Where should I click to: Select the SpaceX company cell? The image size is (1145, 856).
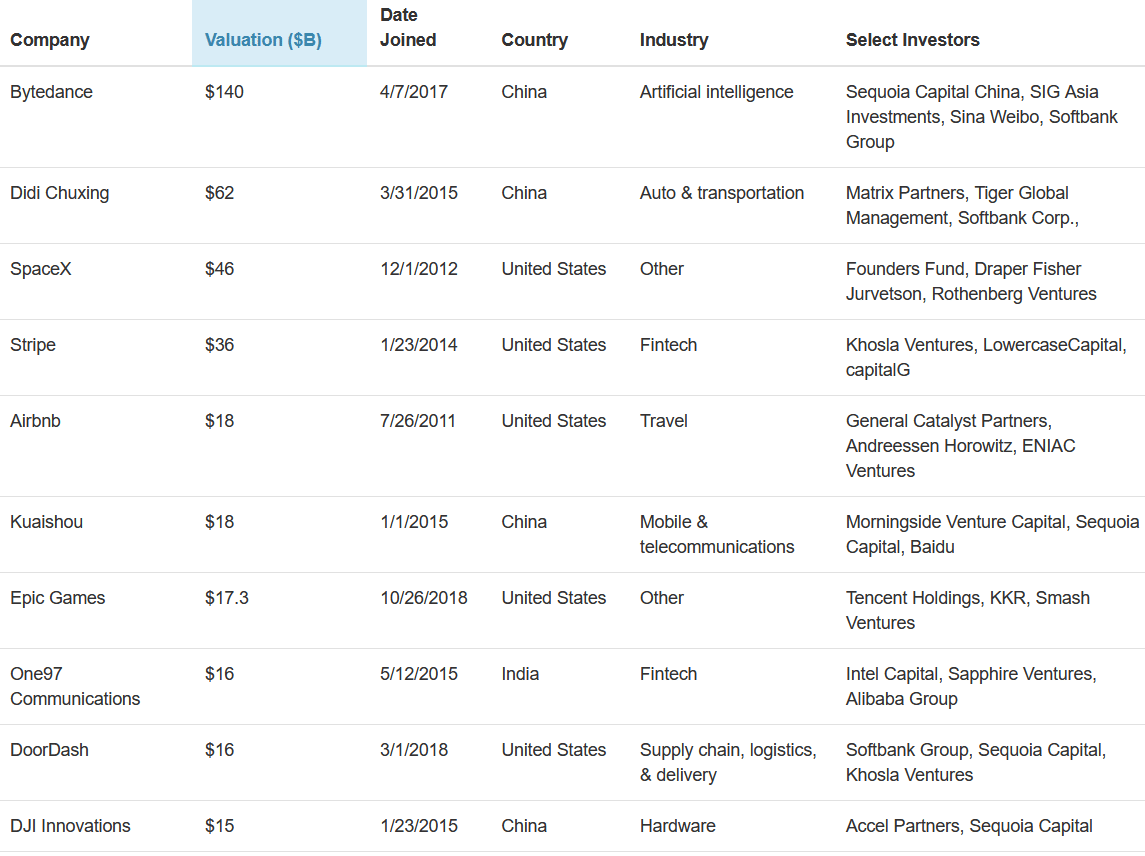tap(41, 269)
